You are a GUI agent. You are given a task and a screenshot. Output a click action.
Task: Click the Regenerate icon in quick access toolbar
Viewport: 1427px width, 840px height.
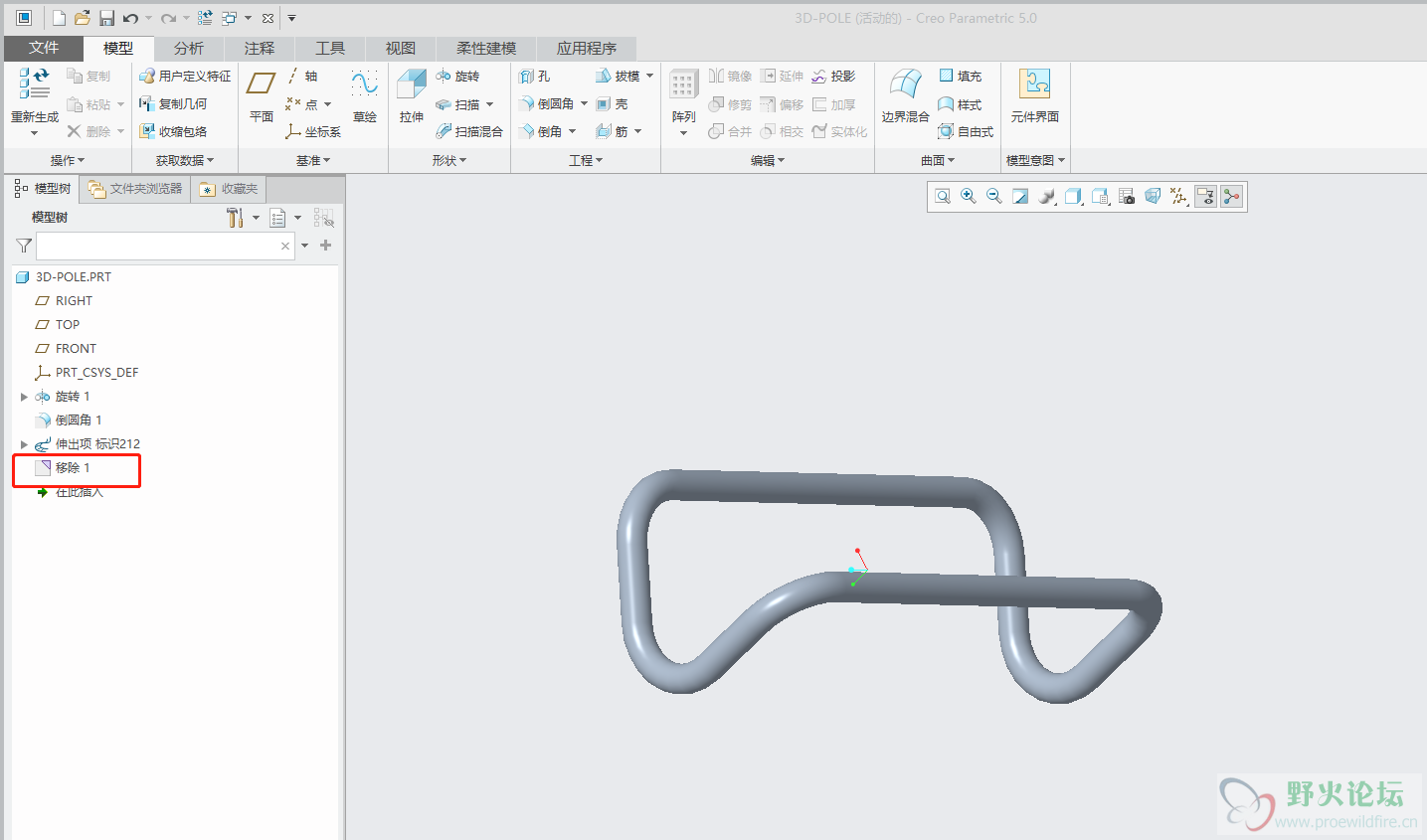point(205,18)
